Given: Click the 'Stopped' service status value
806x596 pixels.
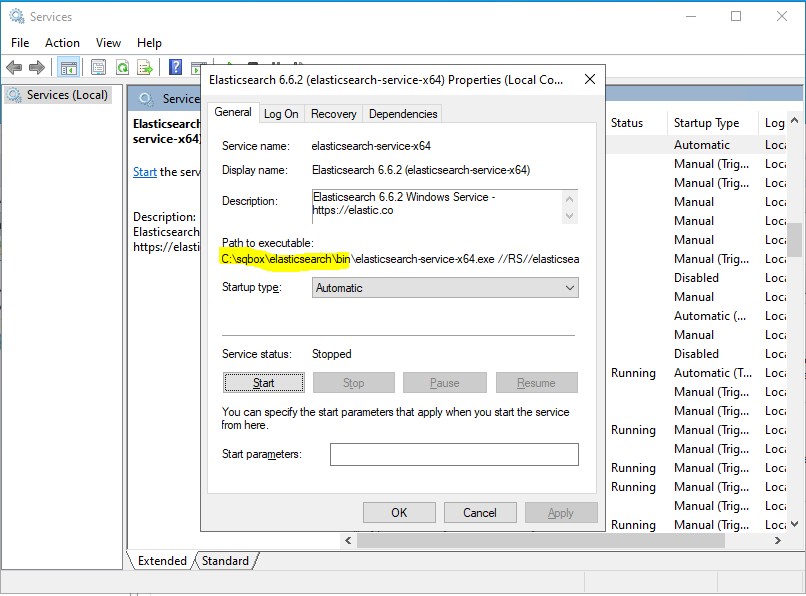Looking at the screenshot, I should 332,354.
